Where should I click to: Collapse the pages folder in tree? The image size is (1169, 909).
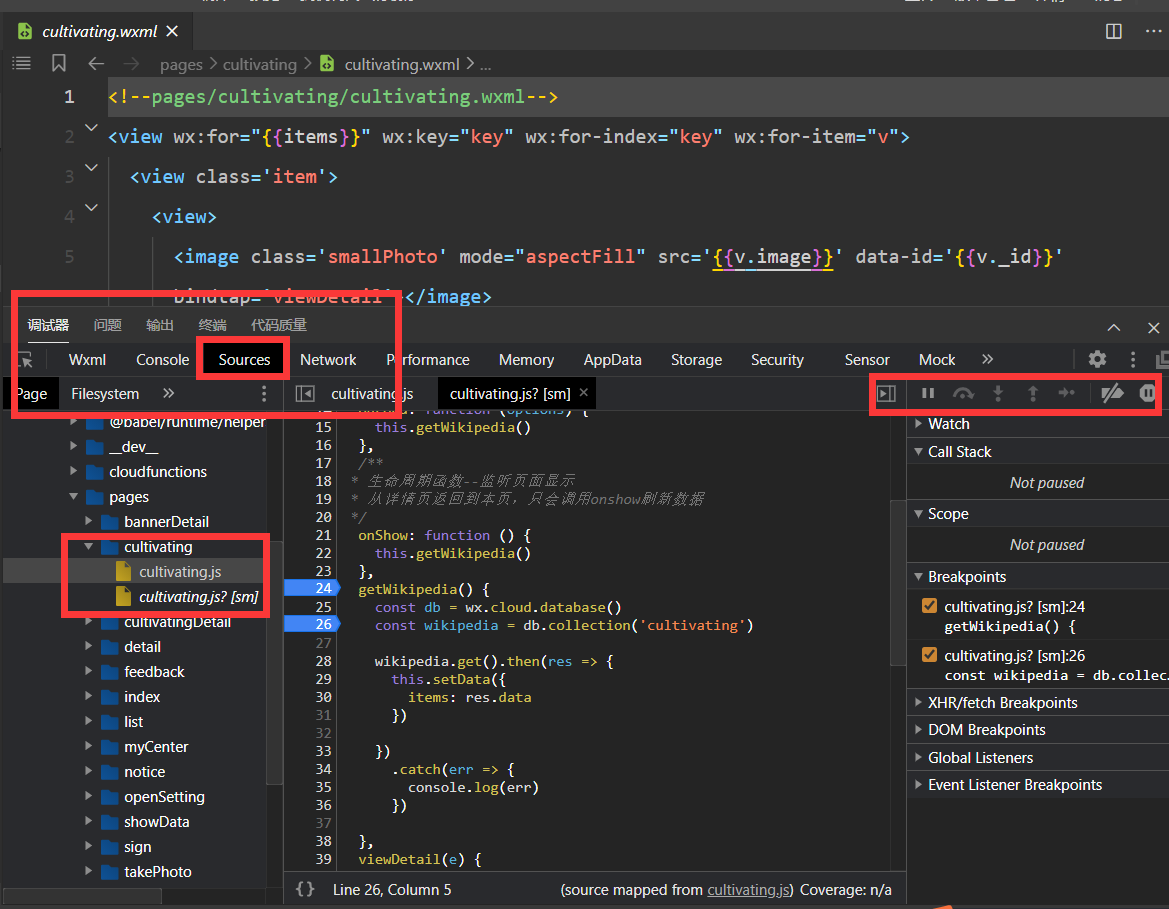[x=74, y=497]
